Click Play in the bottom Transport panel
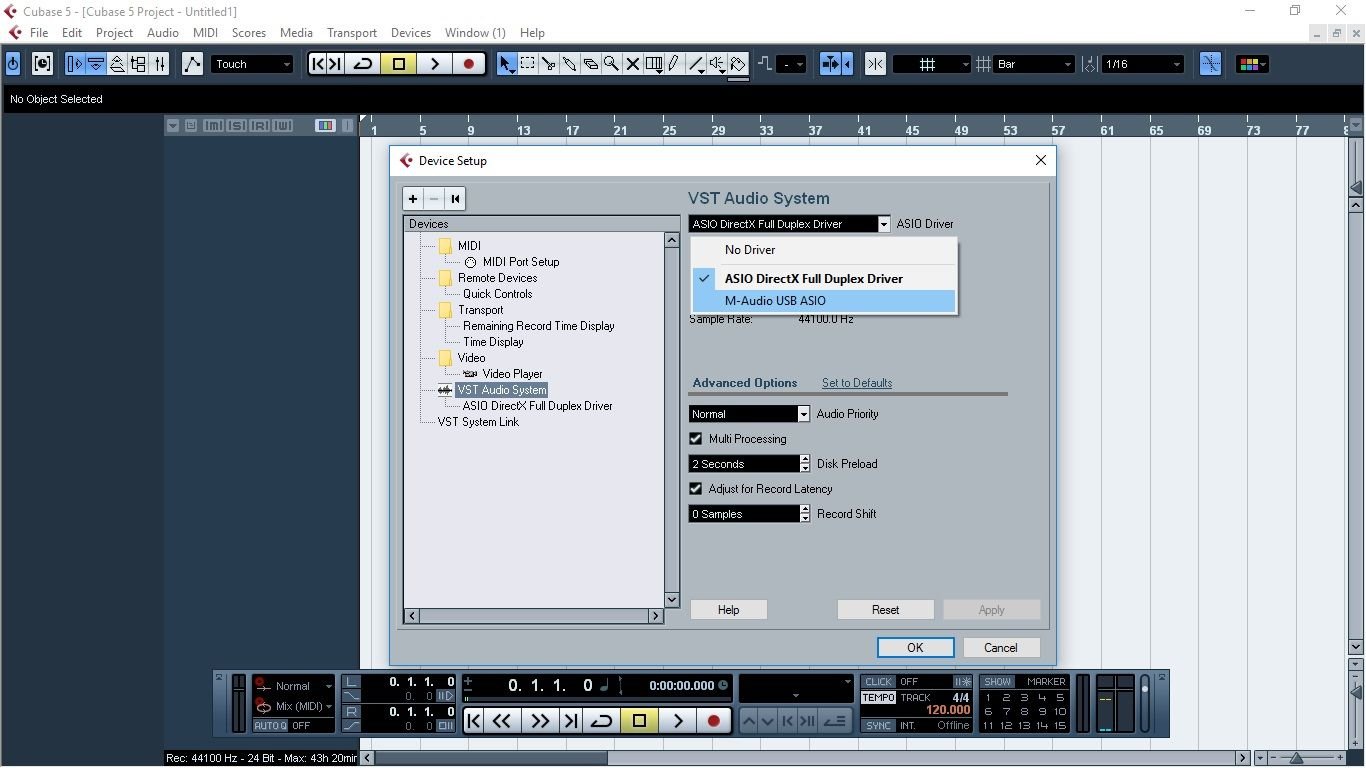 677,720
